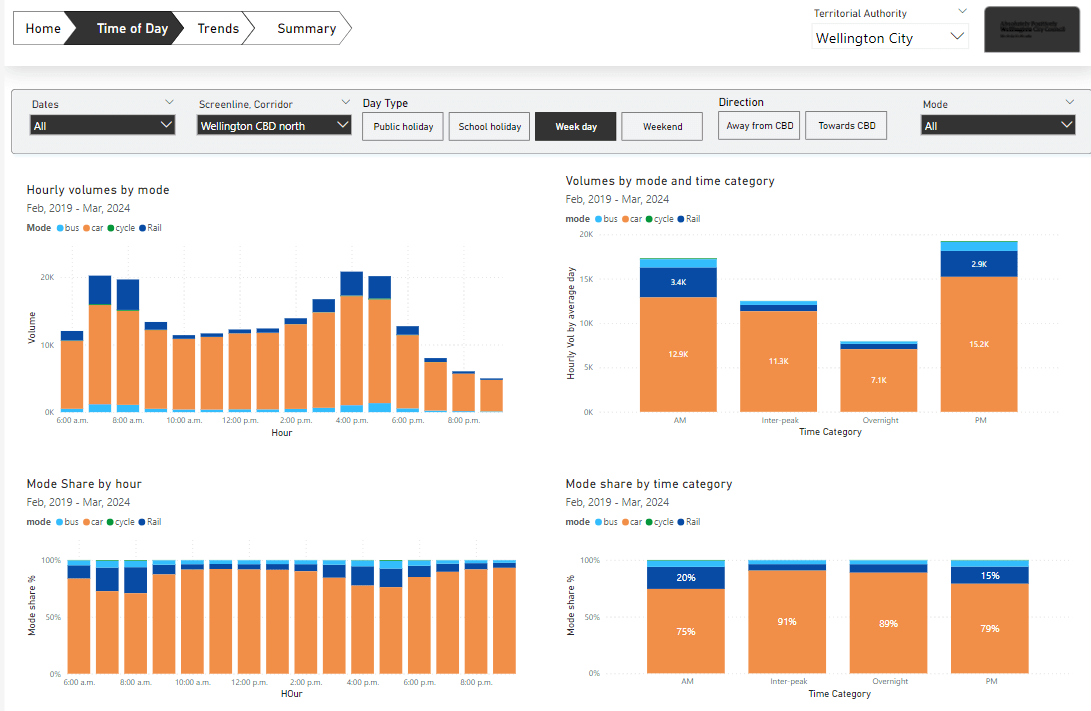Select the Towards CBD direction button
Screen dimensions: 1091x711
(x=846, y=126)
